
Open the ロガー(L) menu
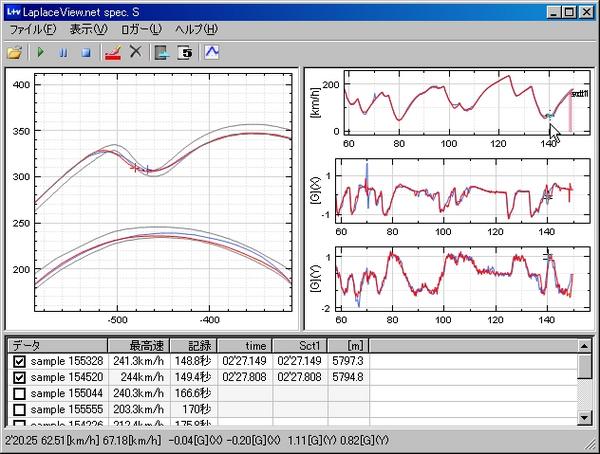point(141,29)
